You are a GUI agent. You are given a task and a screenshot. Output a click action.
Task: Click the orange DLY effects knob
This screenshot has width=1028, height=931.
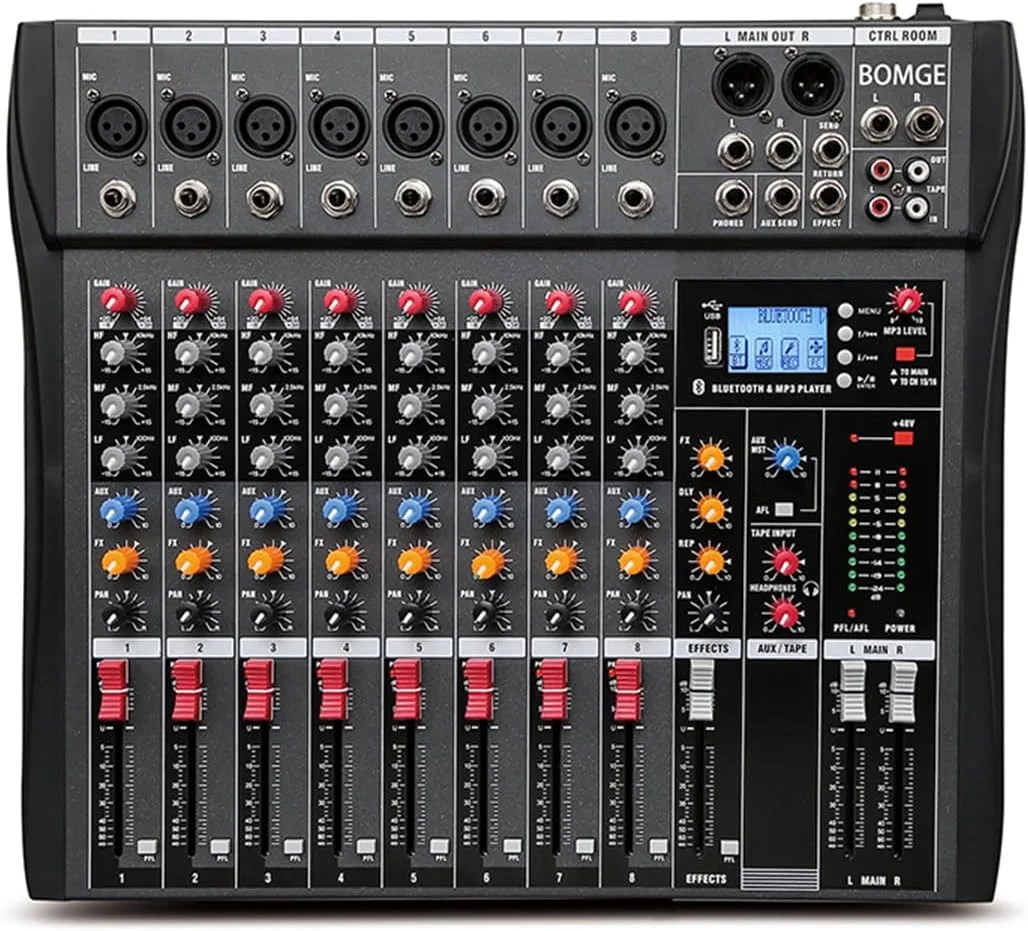[x=711, y=508]
